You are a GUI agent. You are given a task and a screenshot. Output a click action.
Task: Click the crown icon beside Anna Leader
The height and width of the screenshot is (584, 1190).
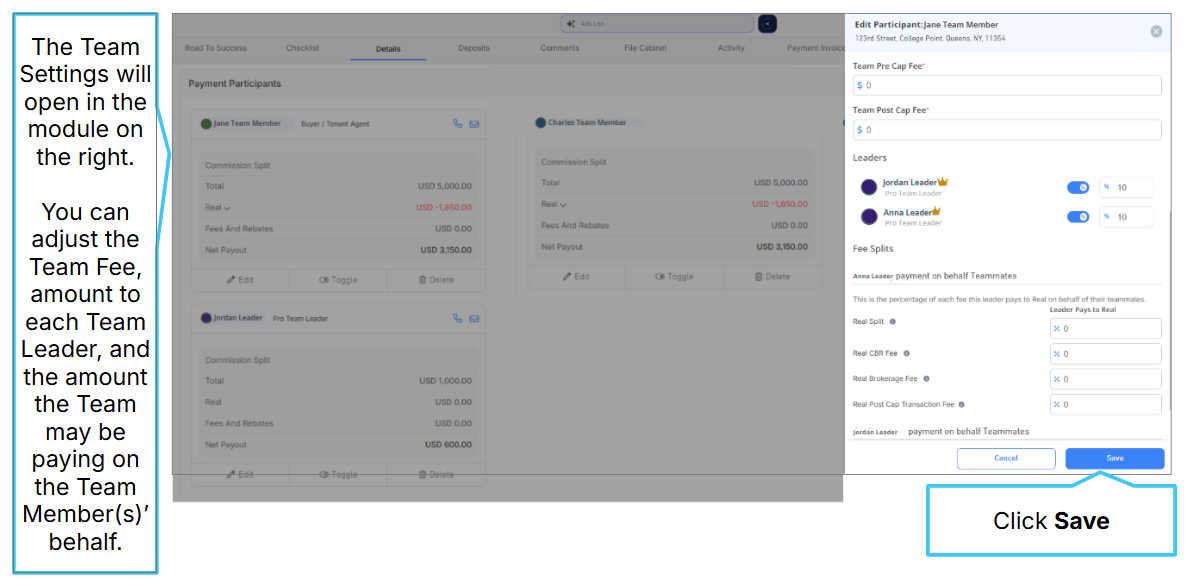(936, 212)
